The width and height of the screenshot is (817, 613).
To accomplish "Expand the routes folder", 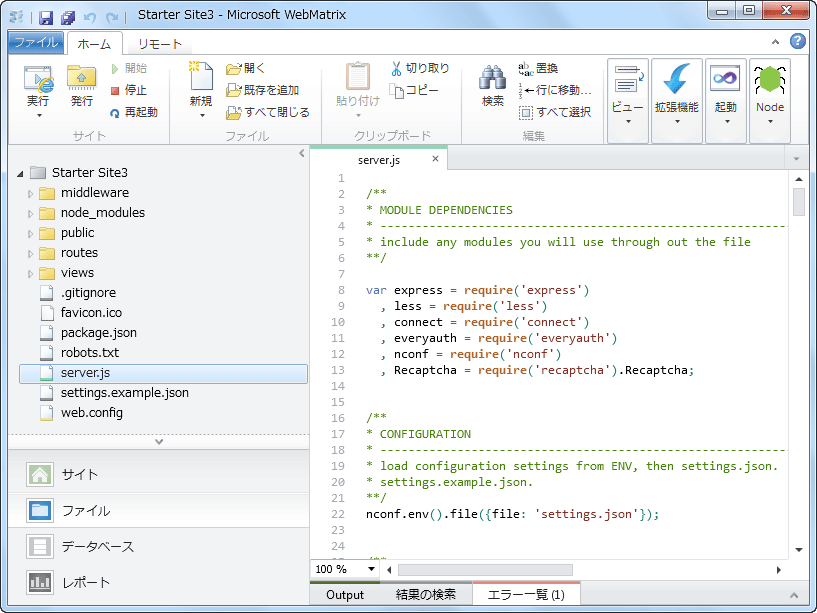I will [30, 254].
